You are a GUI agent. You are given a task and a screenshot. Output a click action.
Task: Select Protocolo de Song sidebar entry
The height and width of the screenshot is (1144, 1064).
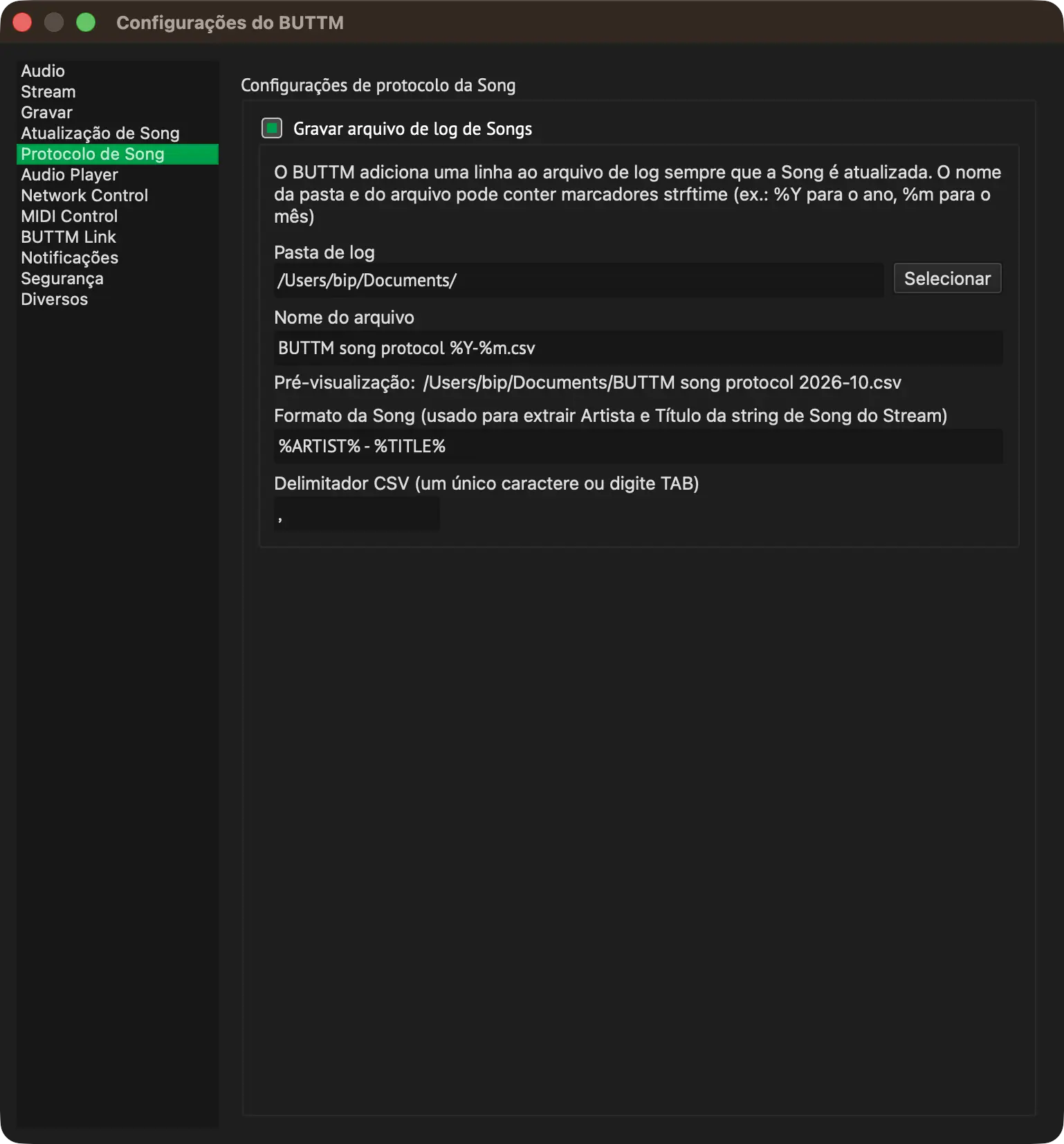pos(118,154)
